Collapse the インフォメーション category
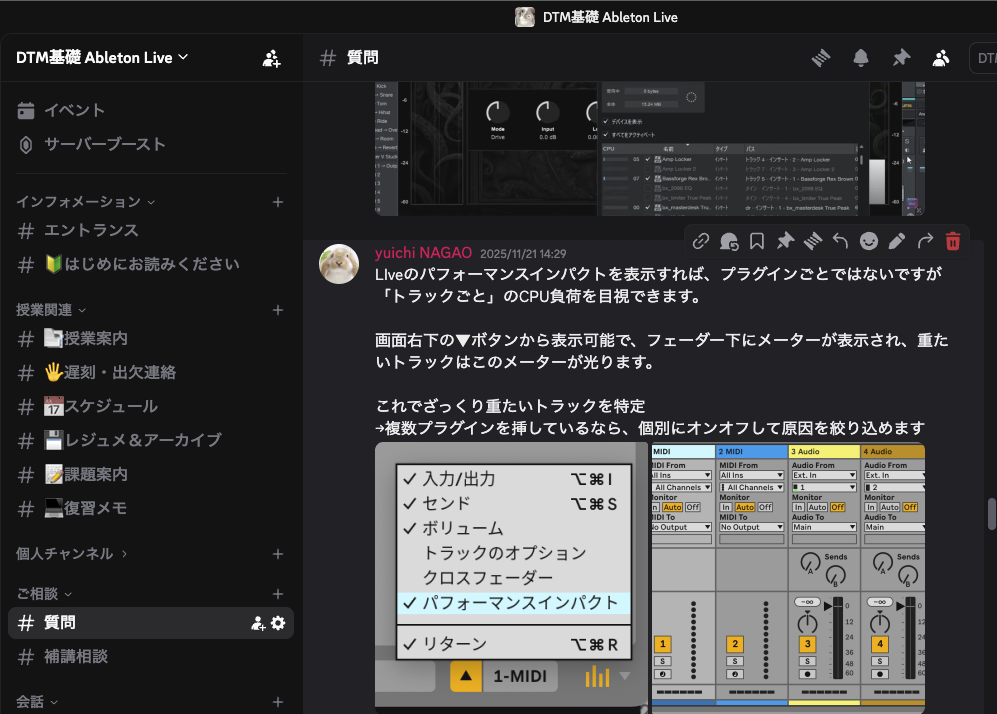997x714 pixels. (85, 202)
